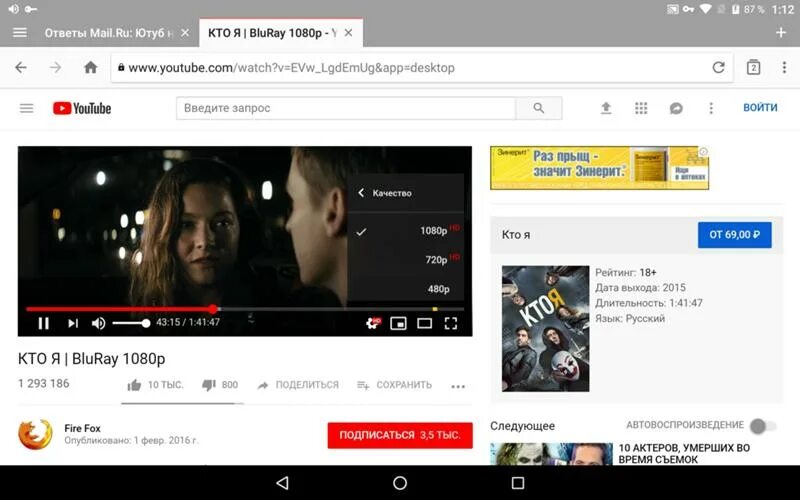
Task: Open the Зинерит banner advertisement
Action: 599,168
